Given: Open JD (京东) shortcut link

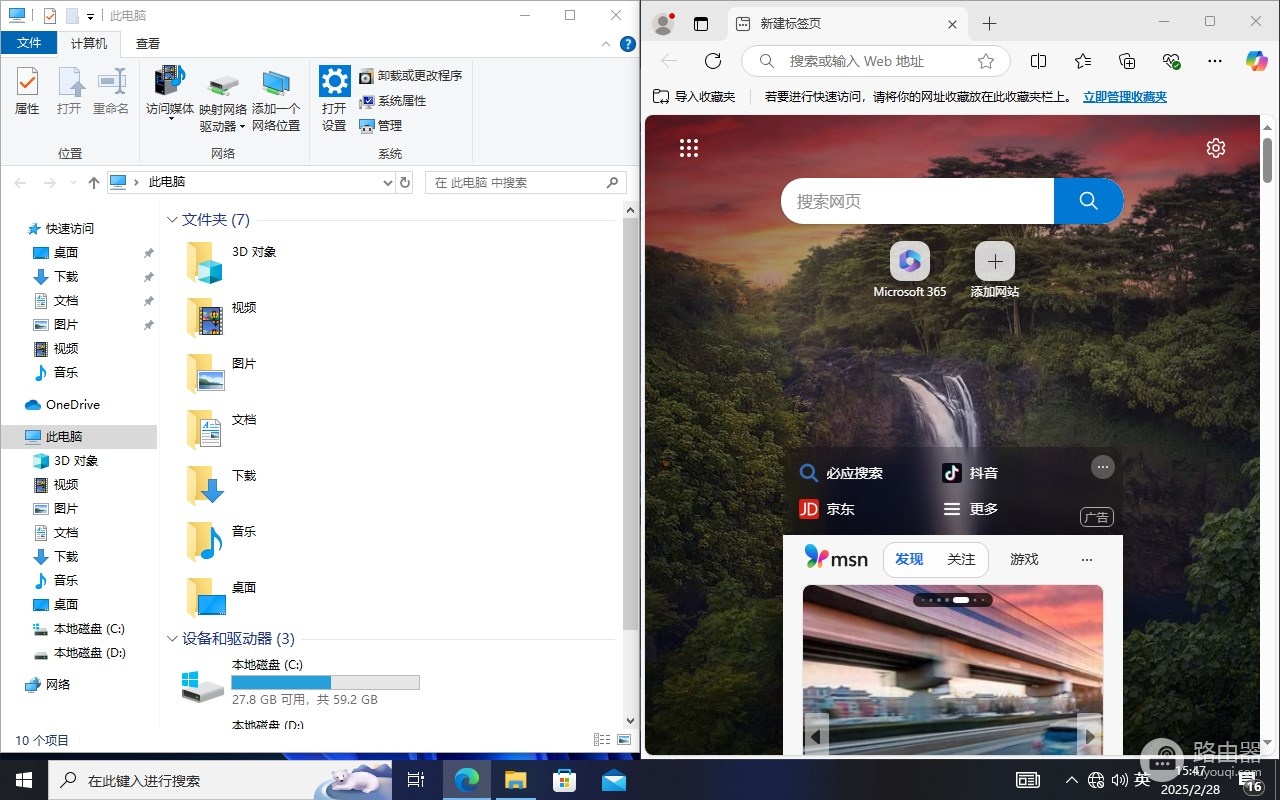Looking at the screenshot, I should tap(827, 509).
